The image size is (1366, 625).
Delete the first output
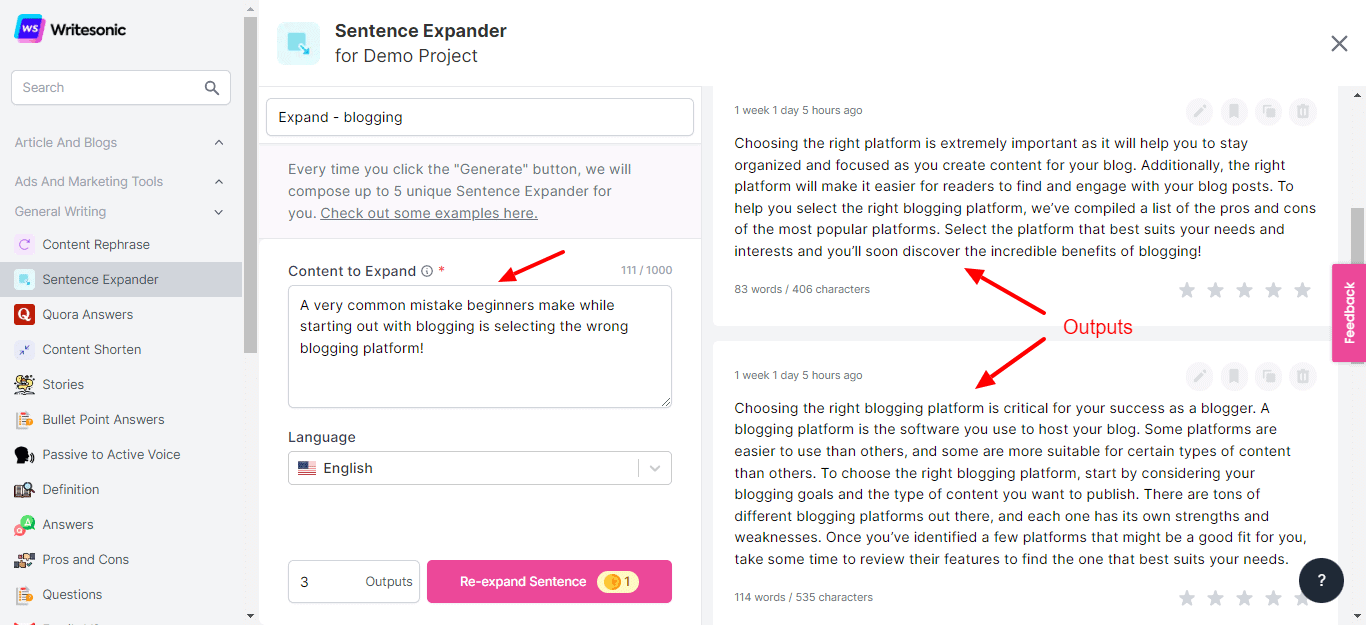[1302, 111]
